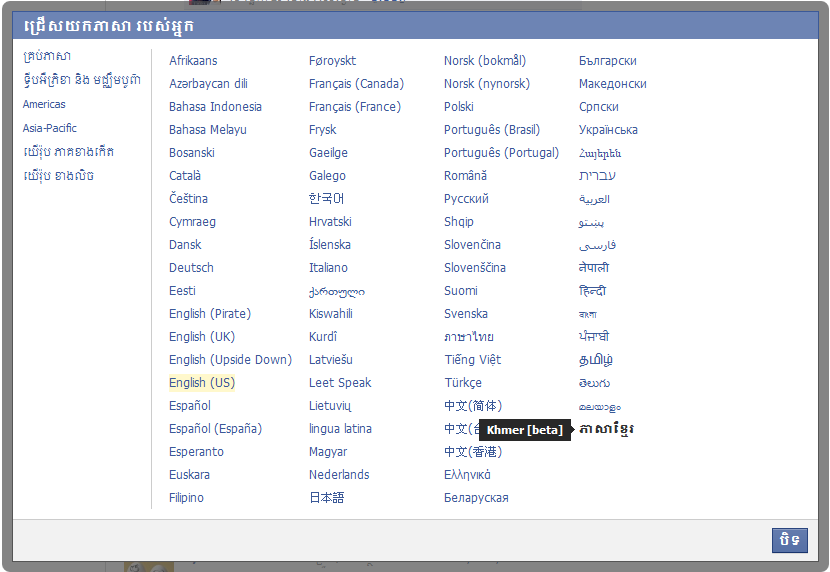Select English (Pirate) language option
This screenshot has height=572, width=830.
click(210, 314)
